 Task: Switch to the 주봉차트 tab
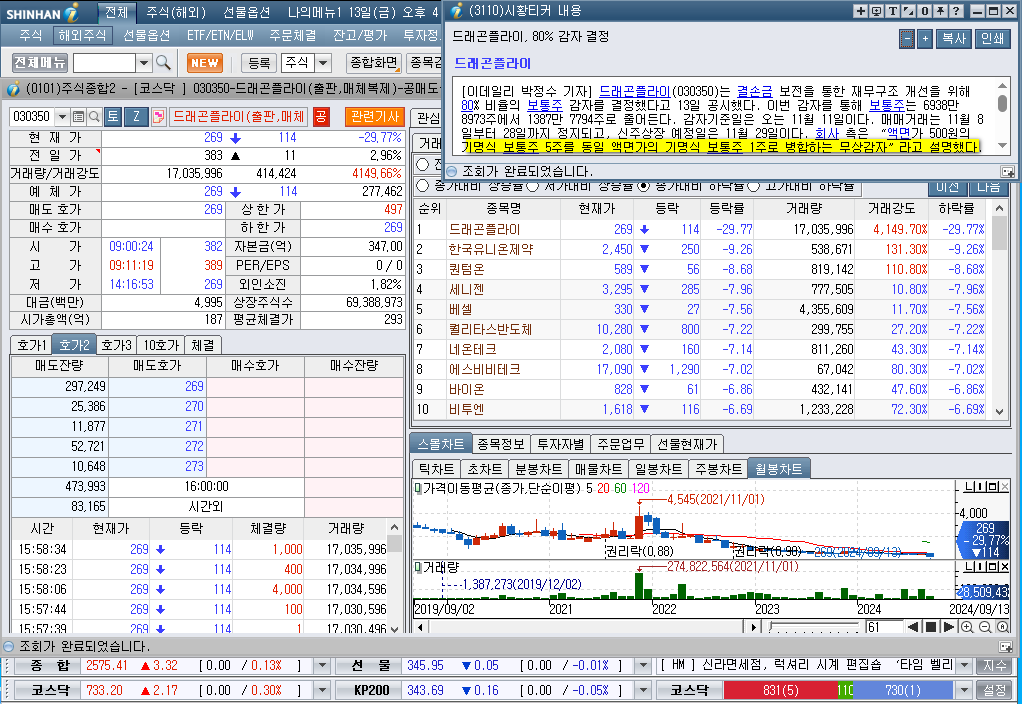(718, 469)
